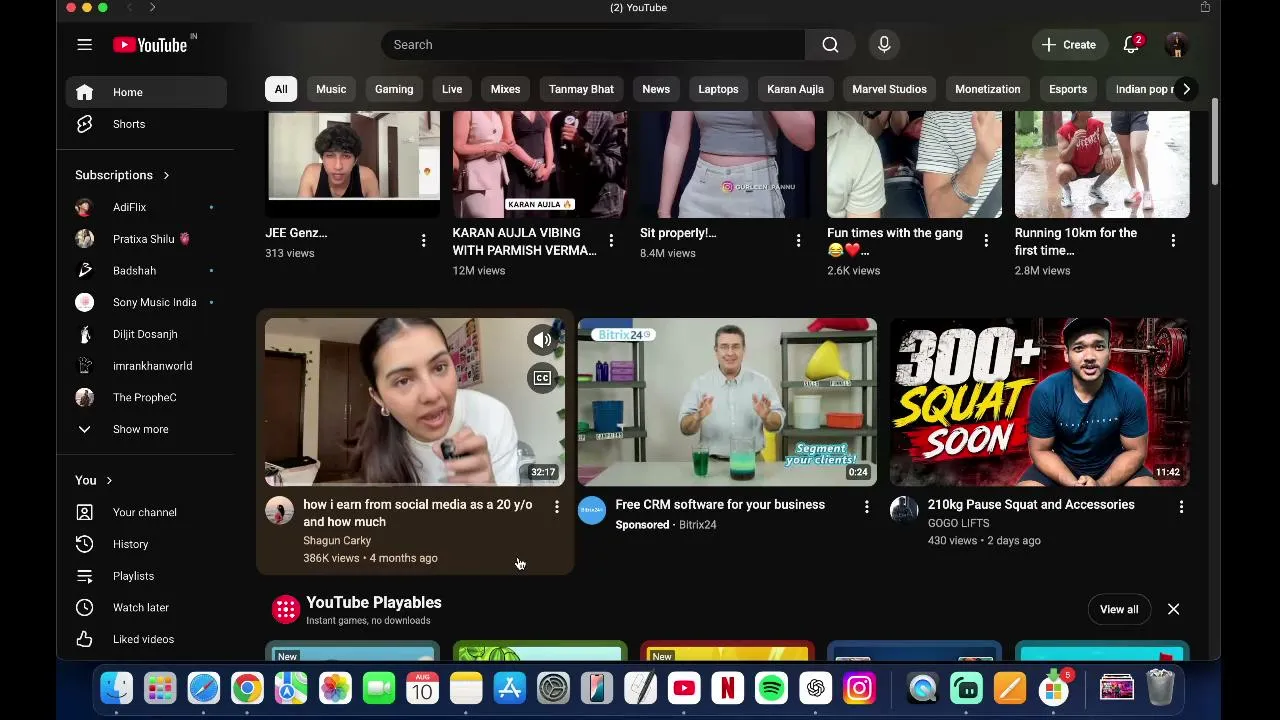Image resolution: width=1280 pixels, height=720 pixels.
Task: Open the notifications bell
Action: coord(1132,44)
